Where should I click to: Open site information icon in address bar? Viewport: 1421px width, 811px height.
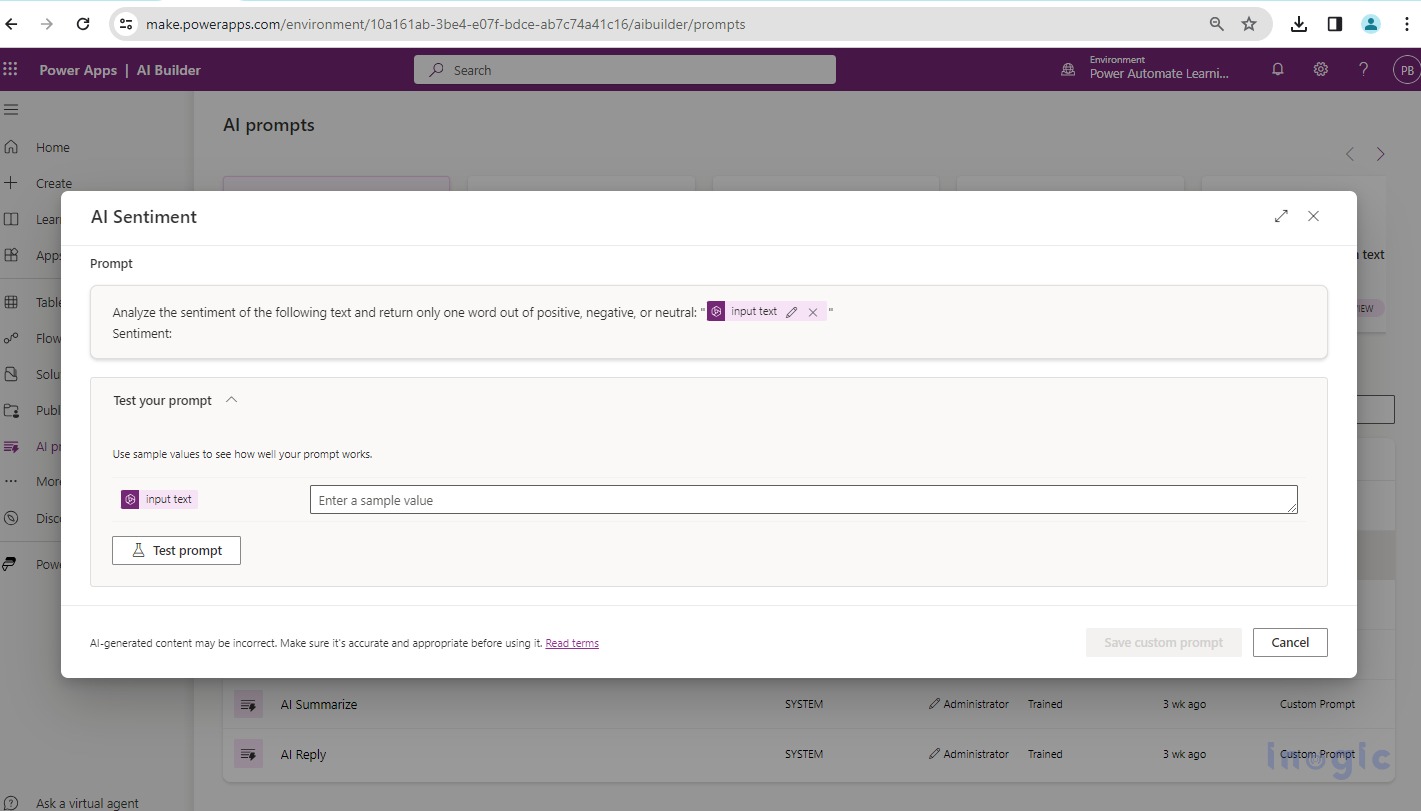[x=125, y=24]
